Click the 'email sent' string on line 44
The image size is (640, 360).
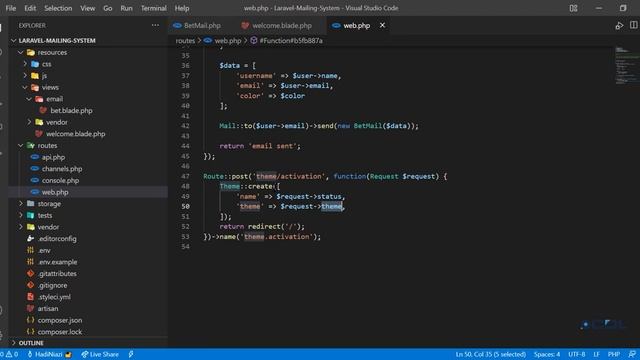pos(274,146)
